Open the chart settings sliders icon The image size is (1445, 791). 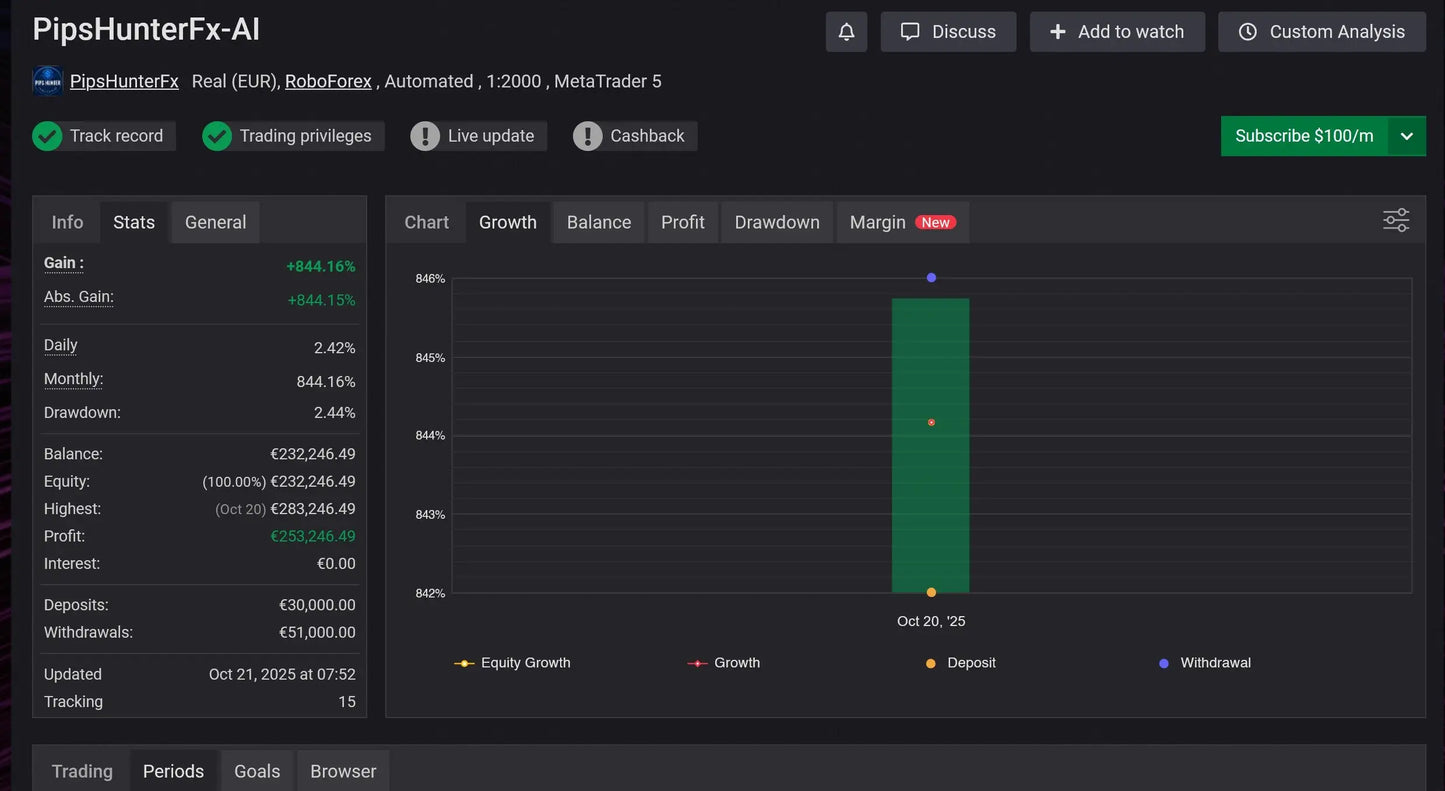click(x=1396, y=221)
